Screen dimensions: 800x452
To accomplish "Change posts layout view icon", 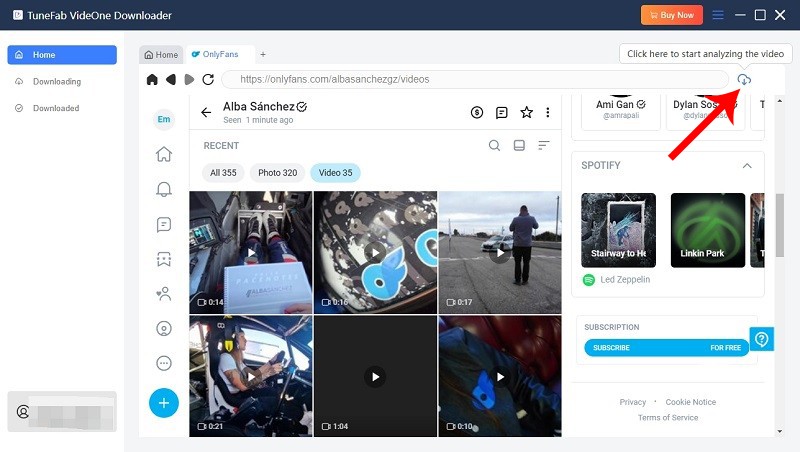I will click(519, 145).
